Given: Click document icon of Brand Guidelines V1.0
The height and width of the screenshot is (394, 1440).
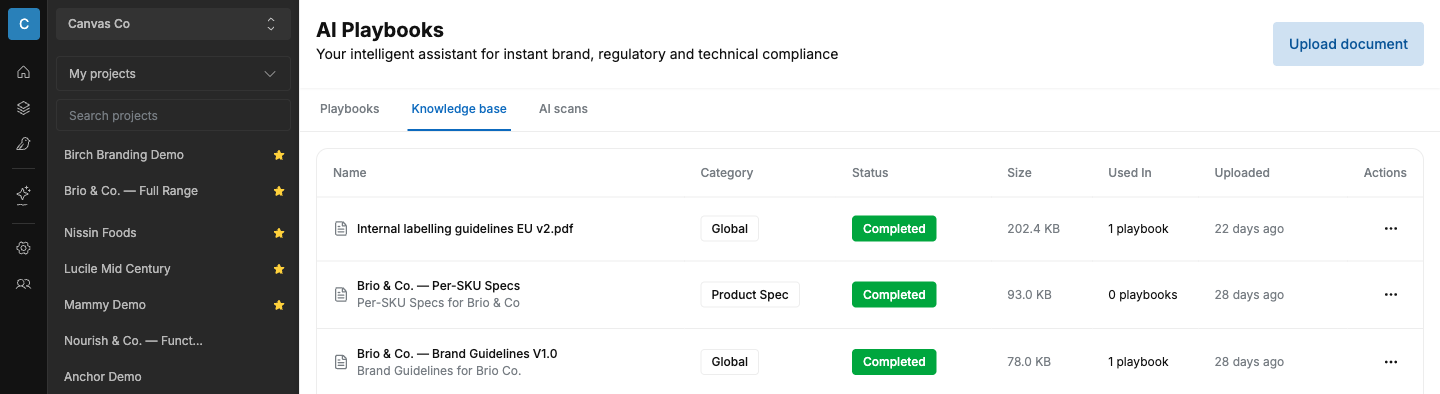Looking at the screenshot, I should (x=341, y=362).
